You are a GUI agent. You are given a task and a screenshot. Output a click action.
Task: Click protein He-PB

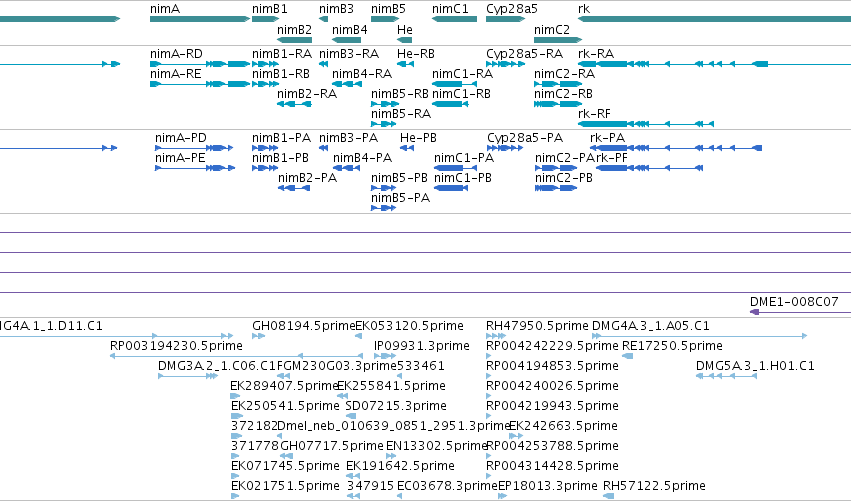407,148
